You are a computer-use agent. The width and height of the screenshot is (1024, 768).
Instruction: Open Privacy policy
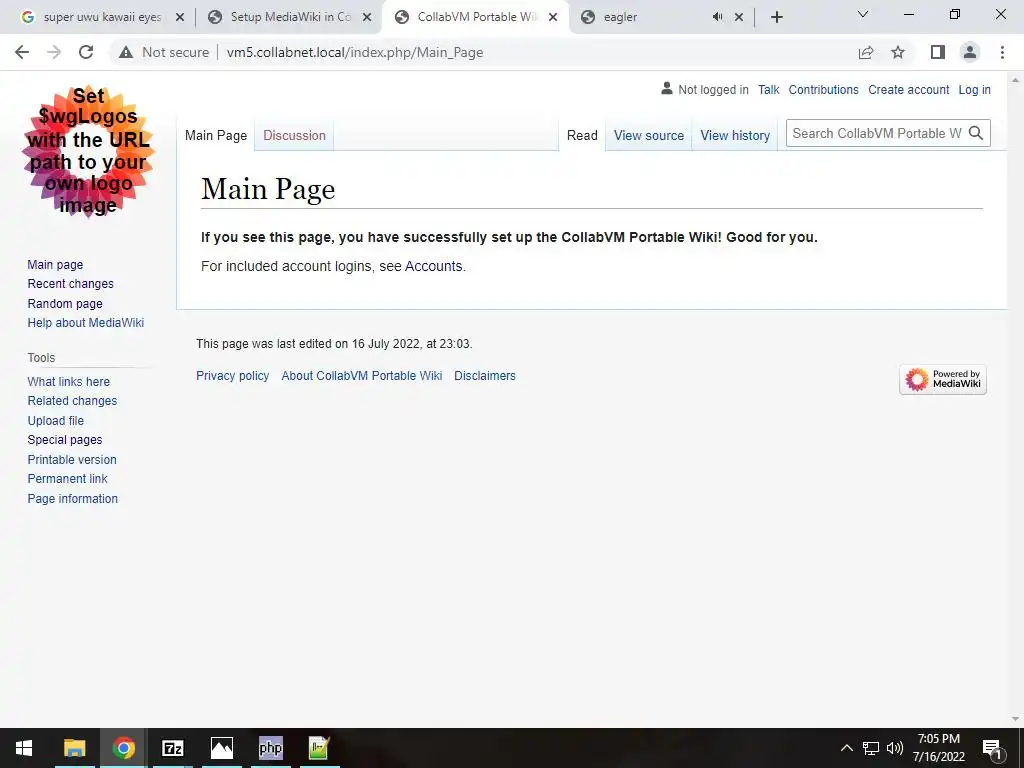coord(232,376)
